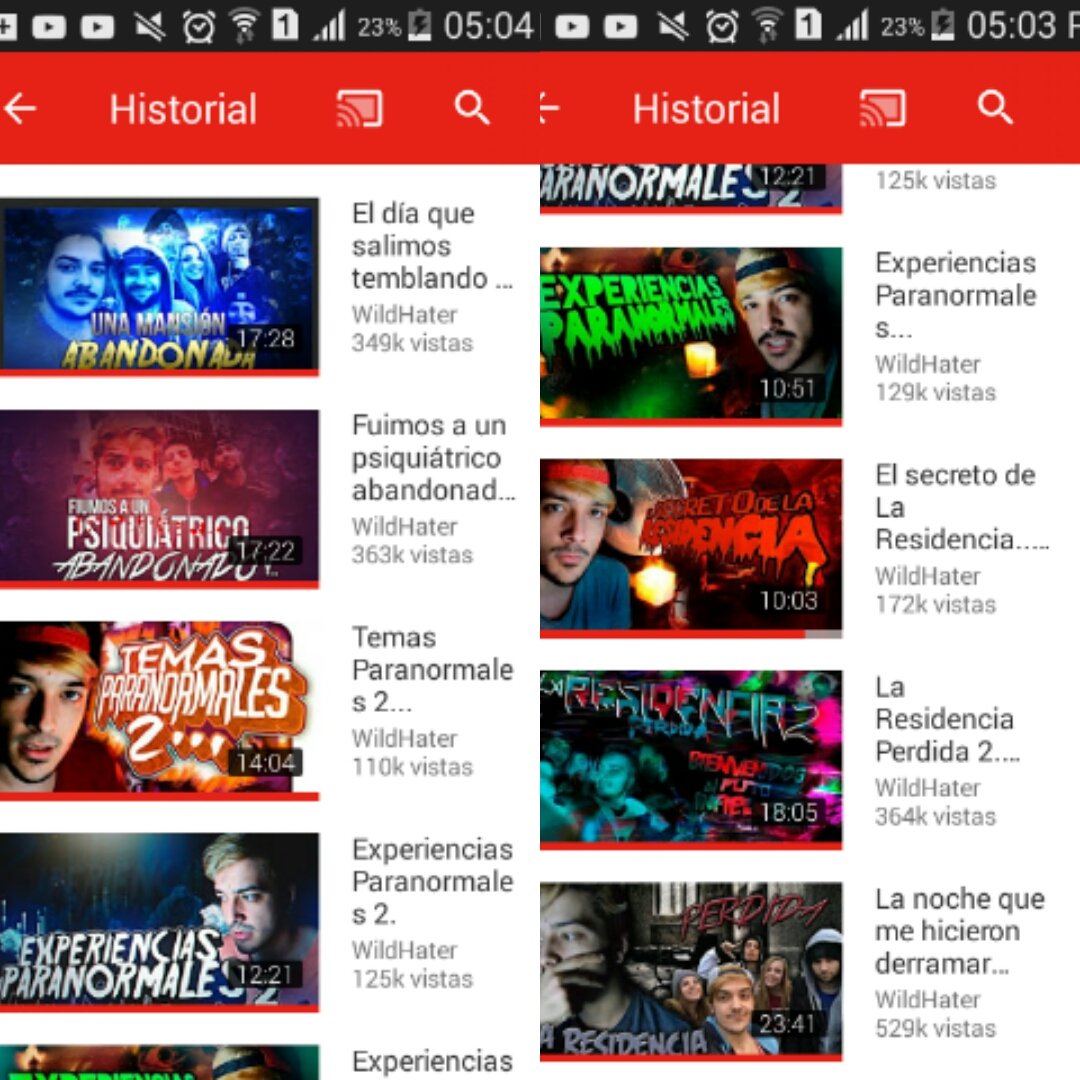The height and width of the screenshot is (1080, 1080).
Task: Open search on the 05:03 screen
Action: (995, 108)
